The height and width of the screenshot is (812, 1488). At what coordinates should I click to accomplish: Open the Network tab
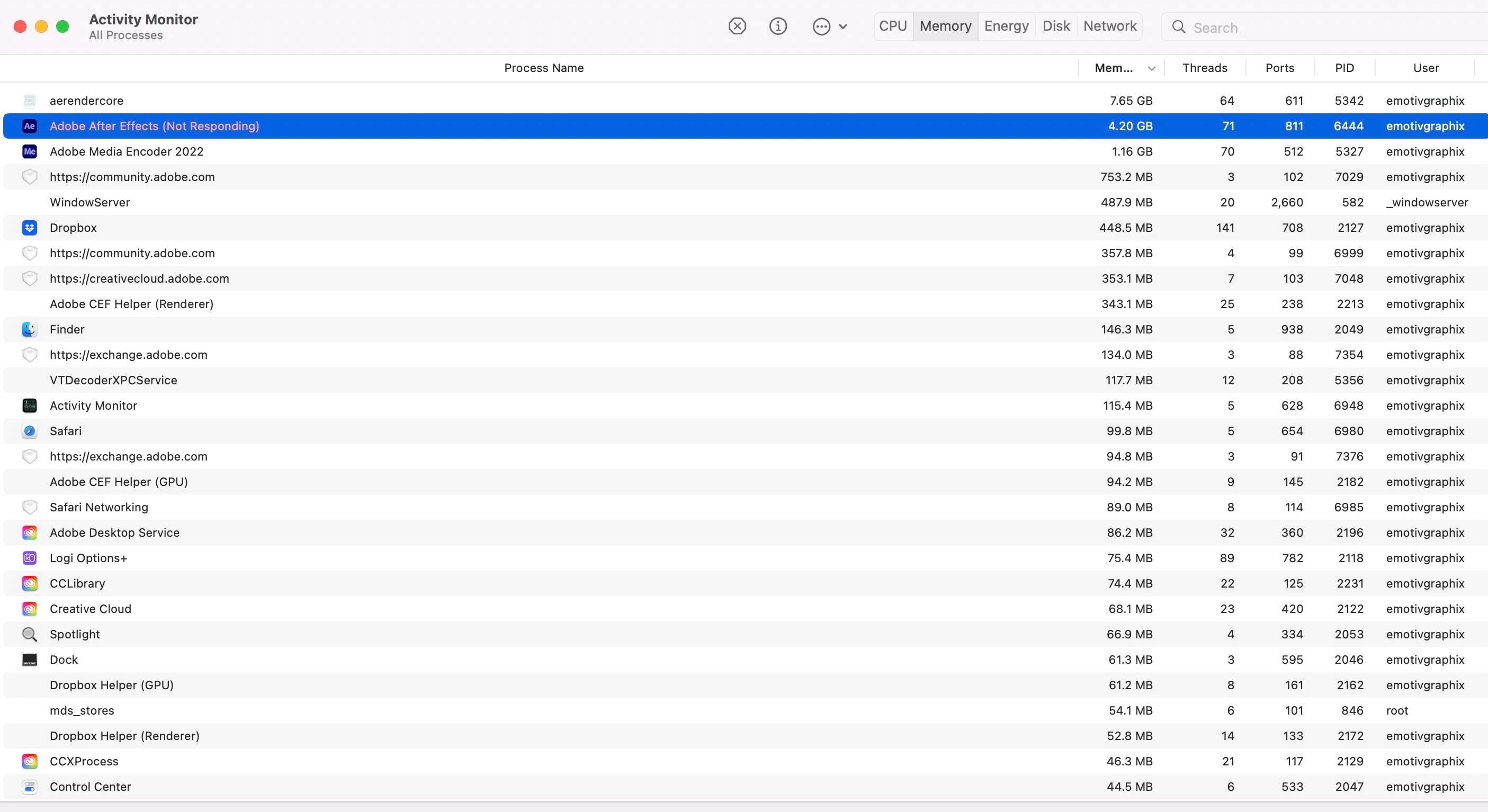(1110, 26)
